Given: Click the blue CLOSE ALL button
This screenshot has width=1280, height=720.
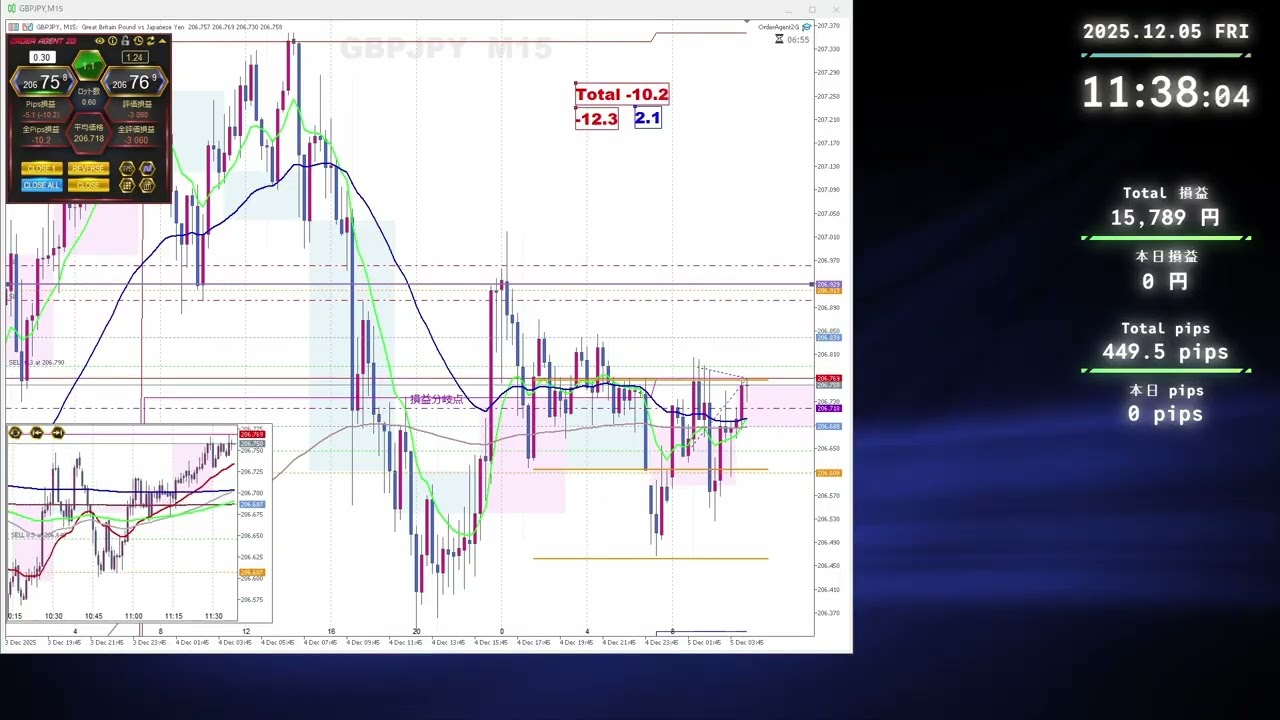Looking at the screenshot, I should [41, 185].
